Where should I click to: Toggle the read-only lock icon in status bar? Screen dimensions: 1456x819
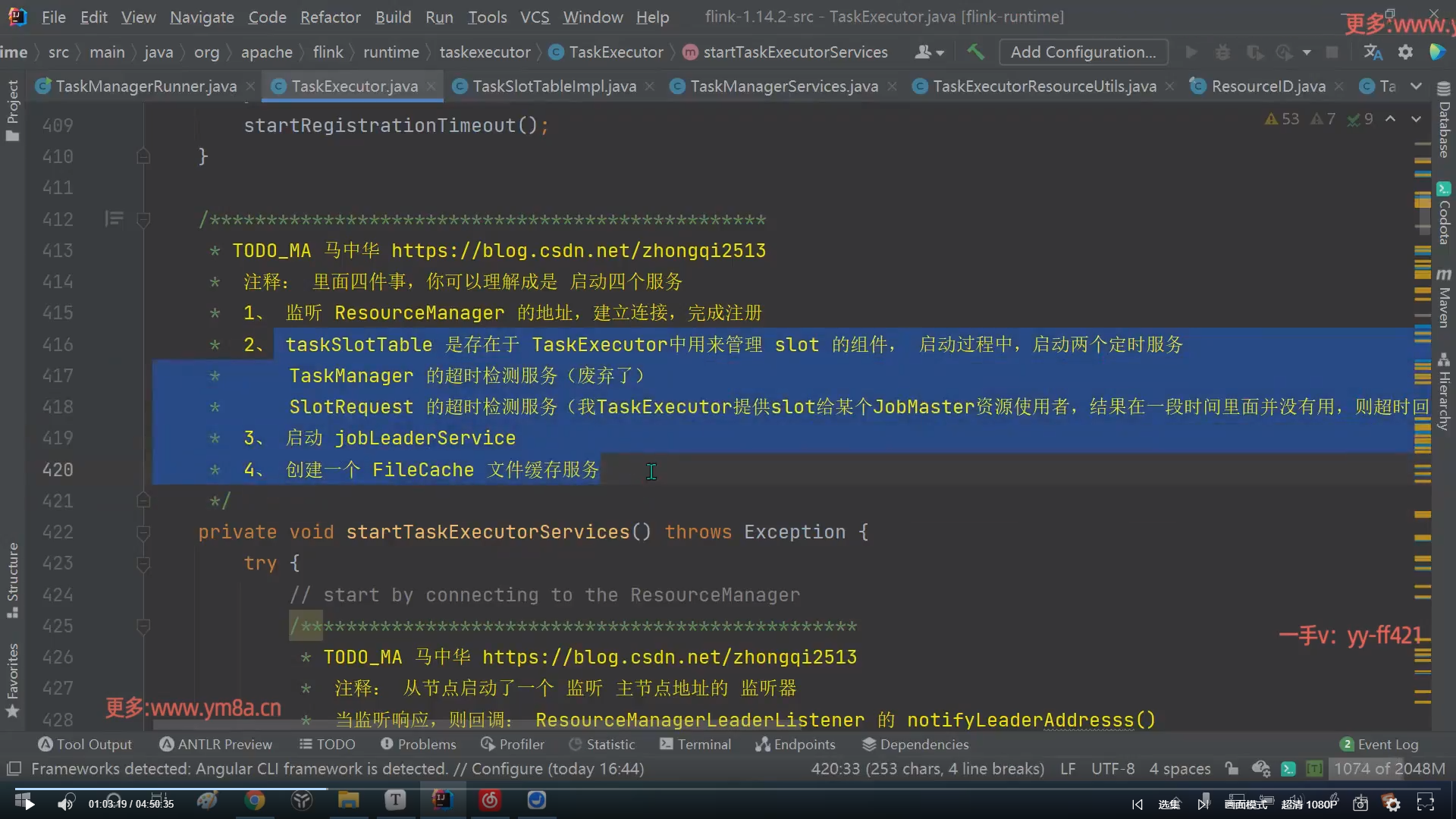pyautogui.click(x=1232, y=769)
